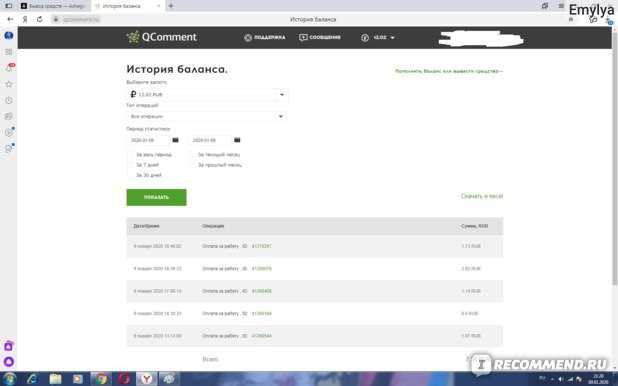
Task: Click the system tray volume icon
Action: [x=561, y=379]
